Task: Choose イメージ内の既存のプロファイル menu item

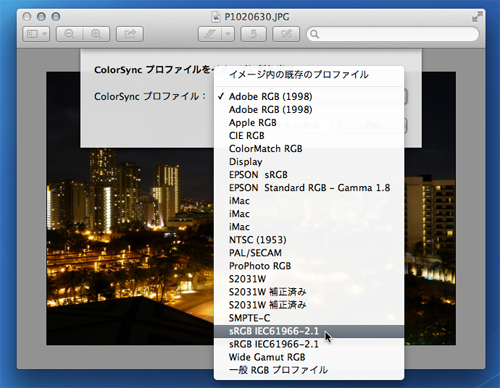Action: [x=309, y=74]
